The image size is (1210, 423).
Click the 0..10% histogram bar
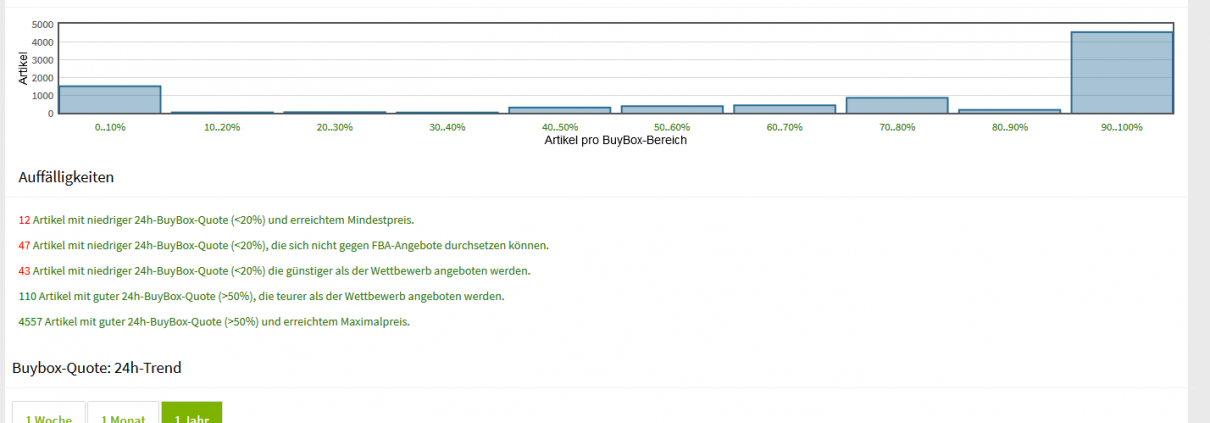click(x=110, y=100)
